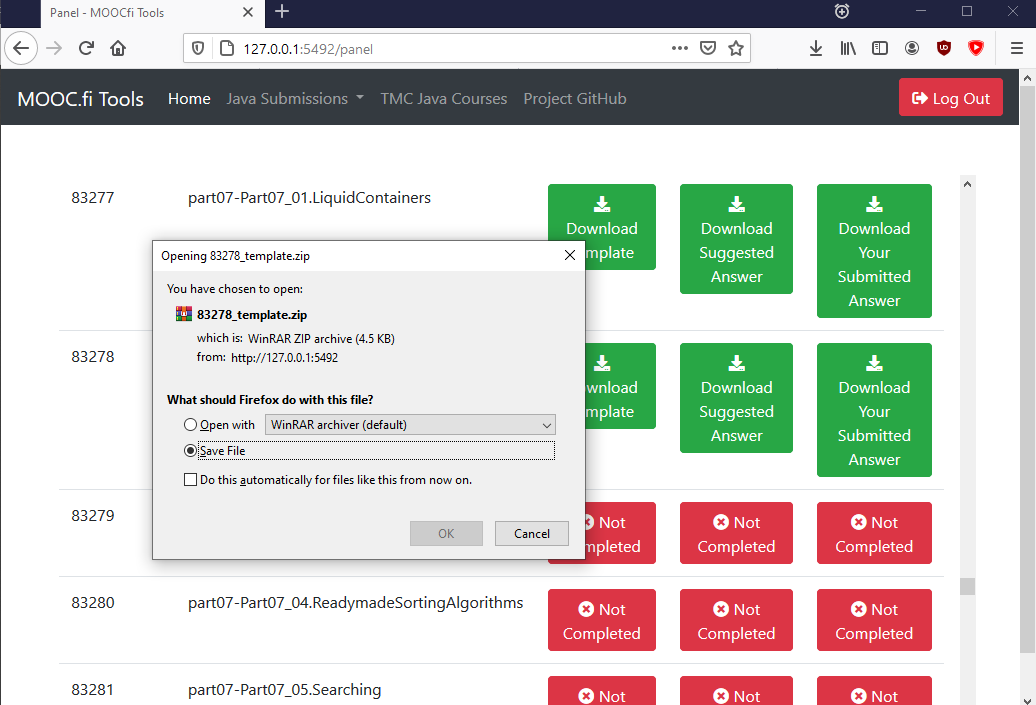
Task: Click middle Not Completed for 83280
Action: click(x=736, y=620)
